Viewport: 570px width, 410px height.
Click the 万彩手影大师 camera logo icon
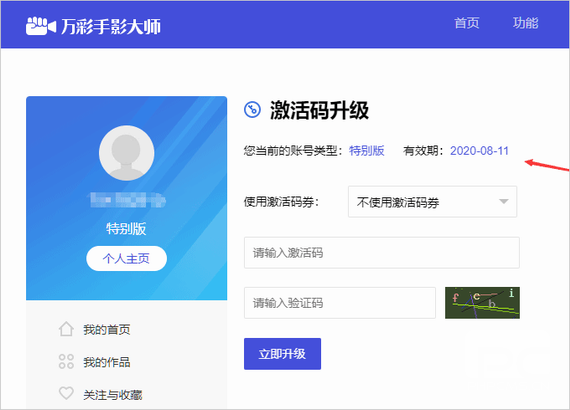[x=41, y=26]
